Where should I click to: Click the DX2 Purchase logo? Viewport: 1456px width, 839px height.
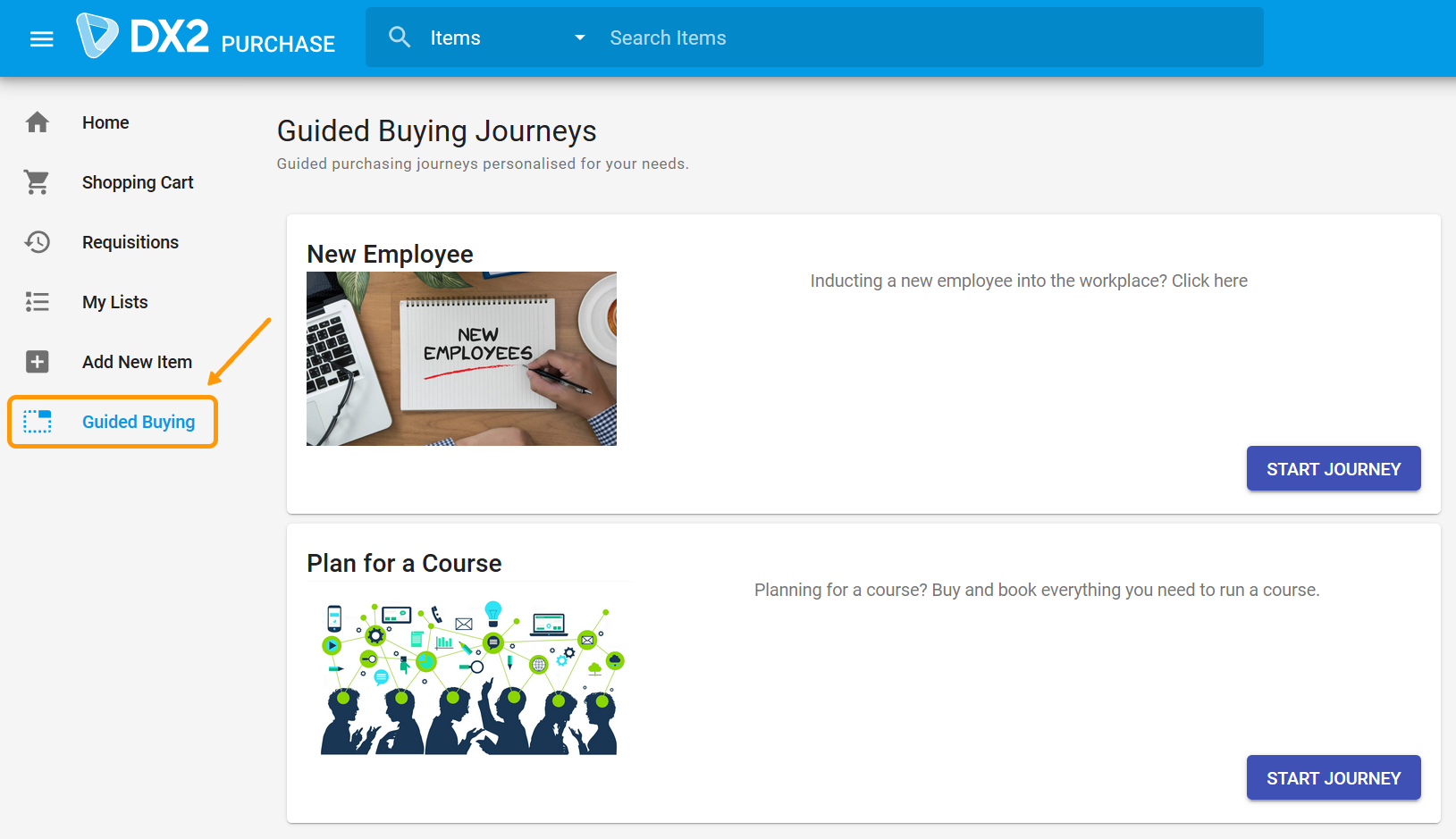pyautogui.click(x=206, y=38)
